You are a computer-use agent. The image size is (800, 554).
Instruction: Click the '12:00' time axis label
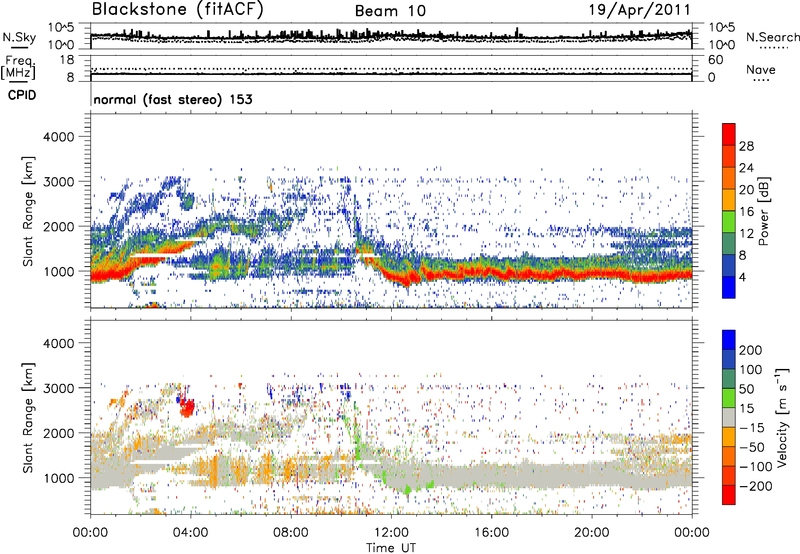tap(391, 533)
